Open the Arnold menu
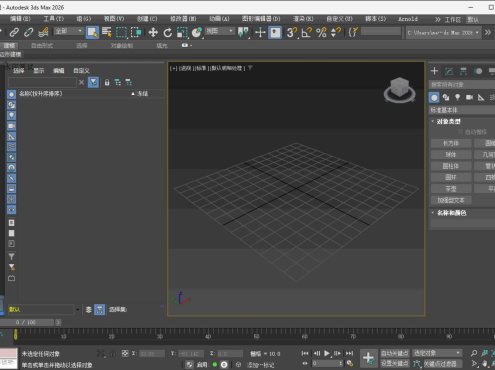Viewport: 495px width, 370px height. pyautogui.click(x=408, y=19)
